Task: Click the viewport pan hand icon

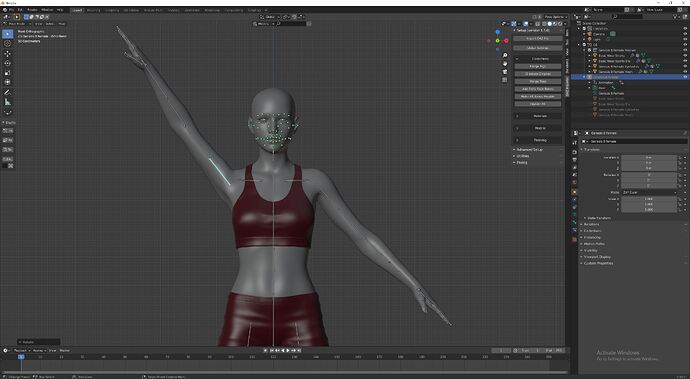Action: click(x=505, y=63)
